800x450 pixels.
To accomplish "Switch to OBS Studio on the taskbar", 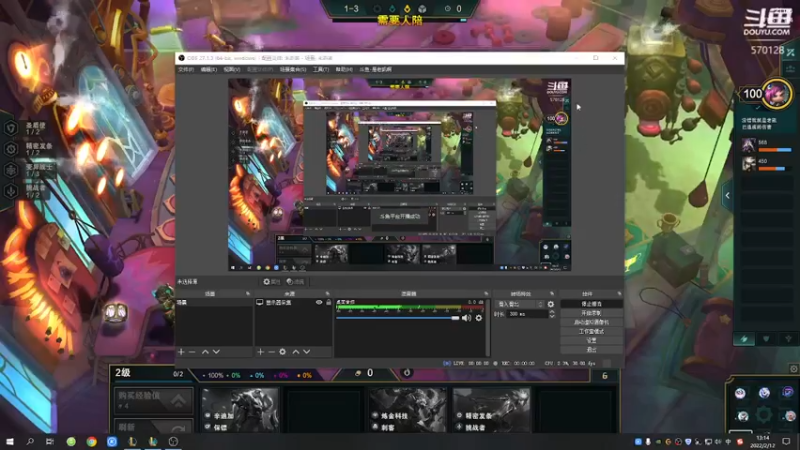I will pos(173,441).
